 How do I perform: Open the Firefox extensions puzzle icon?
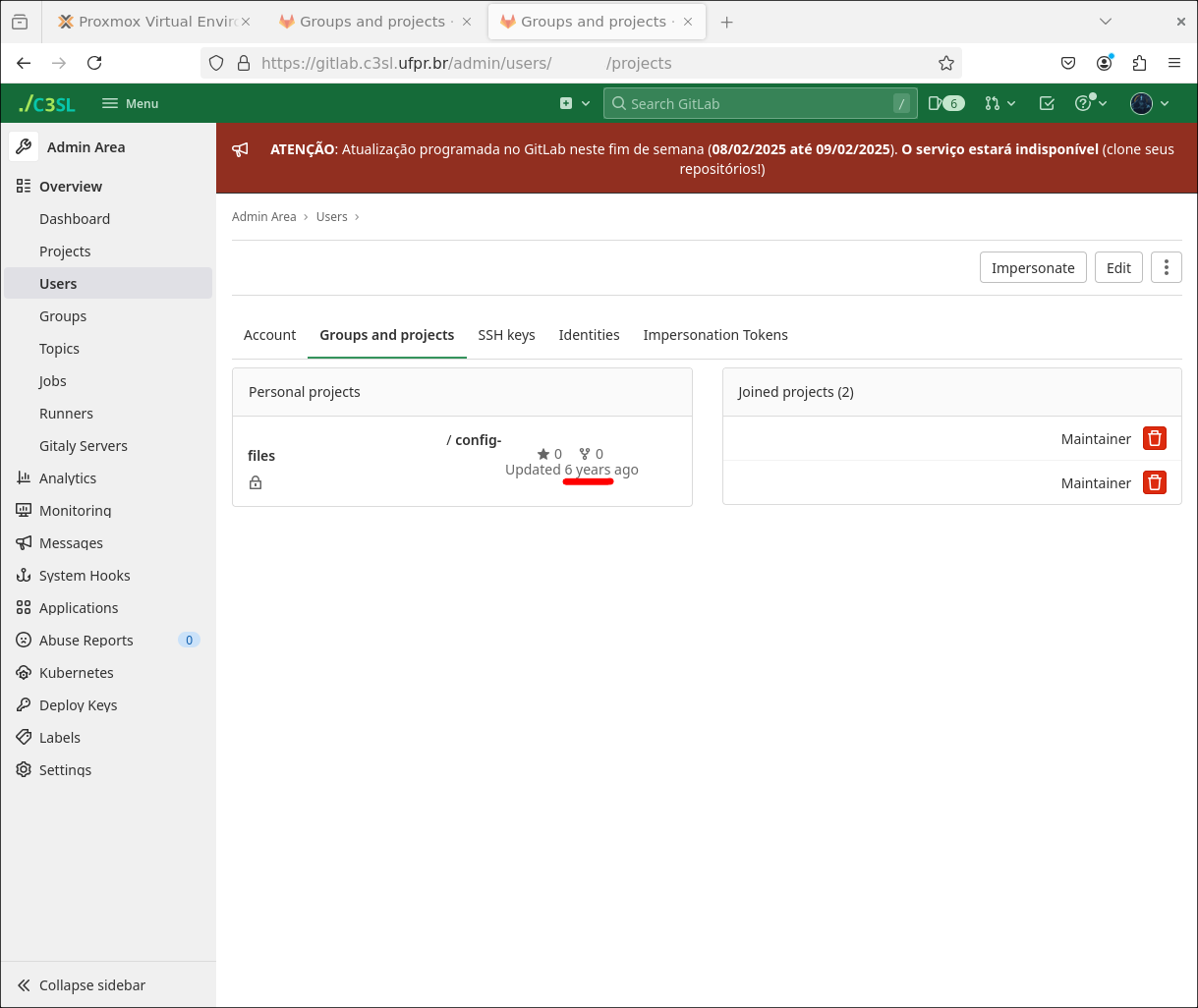click(1139, 63)
